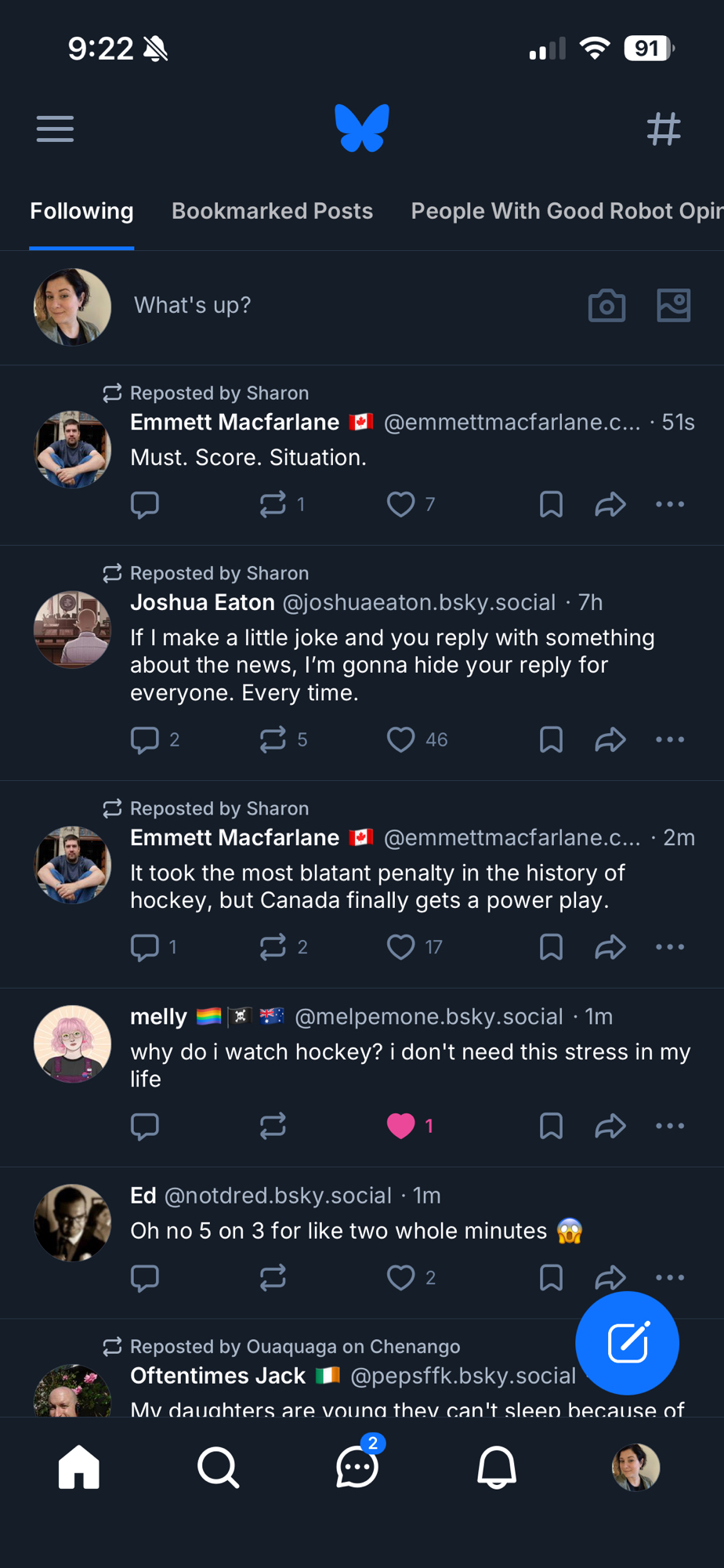Screen dimensions: 724x1568
Task: Open repost menu on "Must. Score. Situation." post
Action: pos(273,504)
